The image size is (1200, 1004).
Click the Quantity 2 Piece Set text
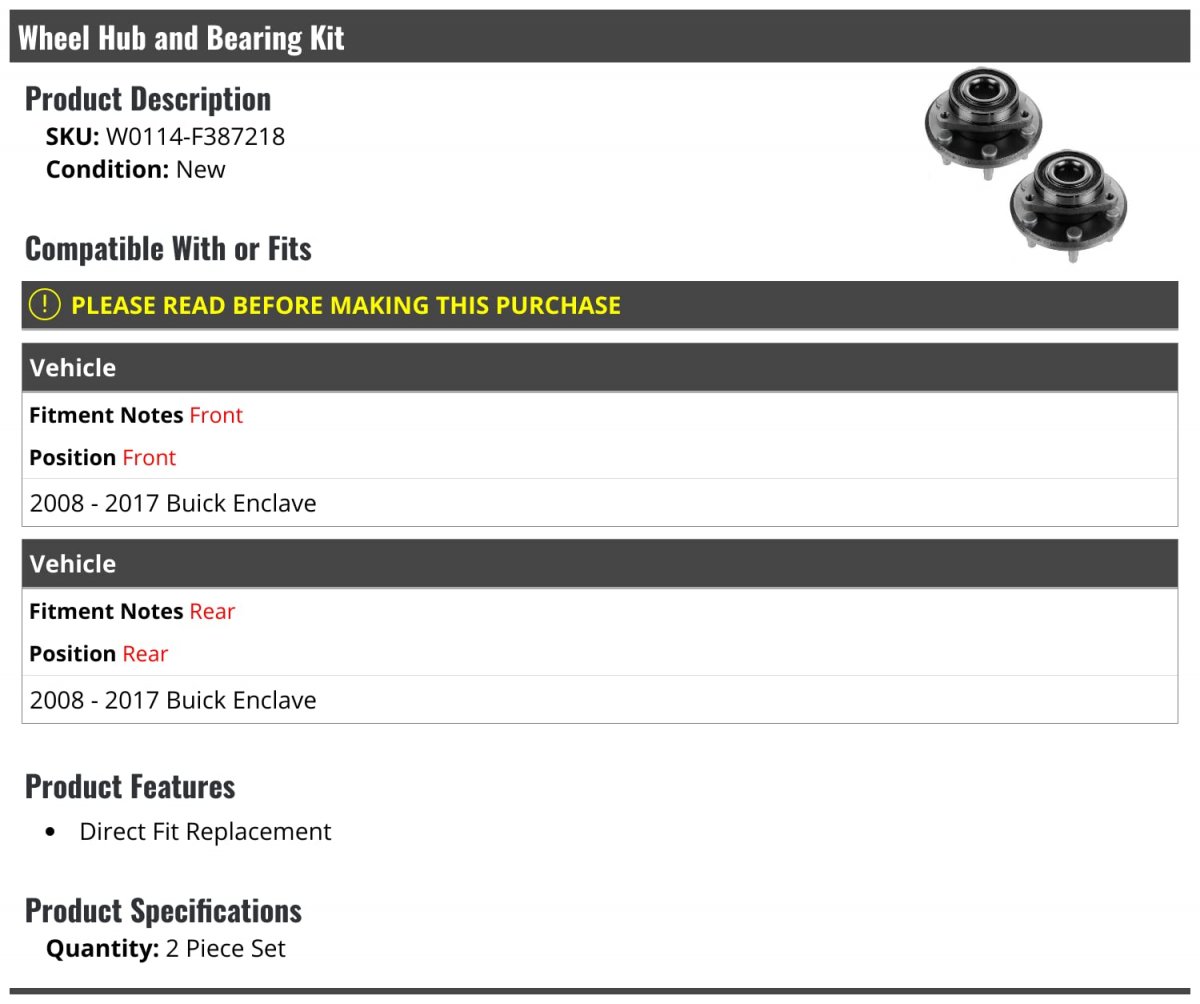pyautogui.click(x=166, y=947)
